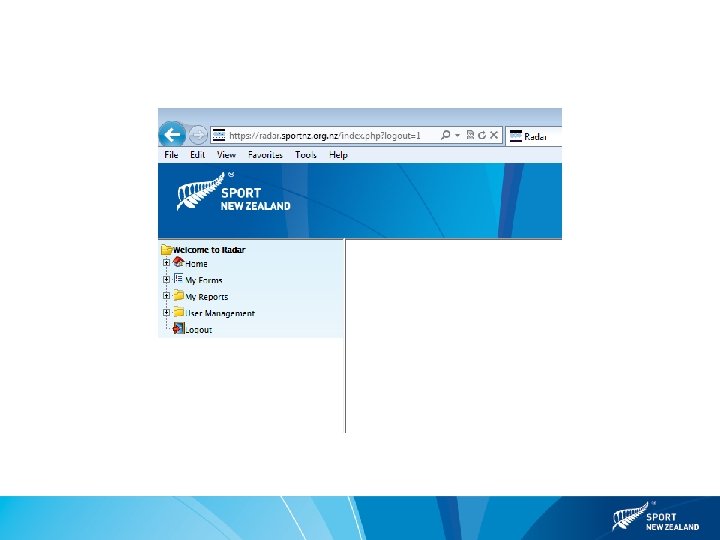Click the Refresh icon in address bar
720x540 pixels.
coord(482,135)
